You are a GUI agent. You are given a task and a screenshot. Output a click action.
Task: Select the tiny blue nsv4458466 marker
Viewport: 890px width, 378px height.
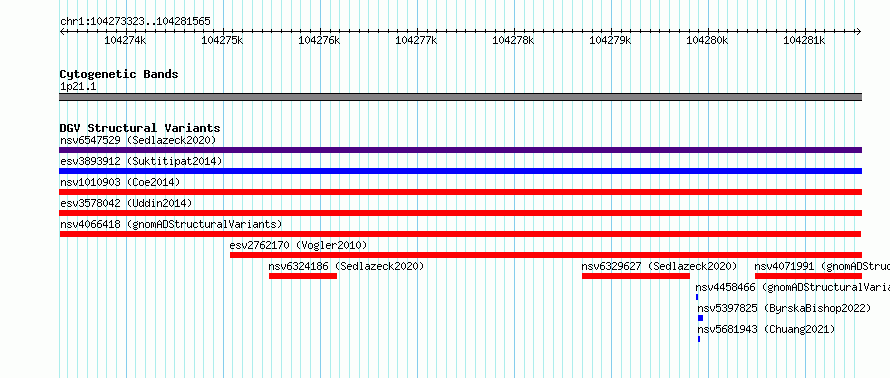coord(697,297)
